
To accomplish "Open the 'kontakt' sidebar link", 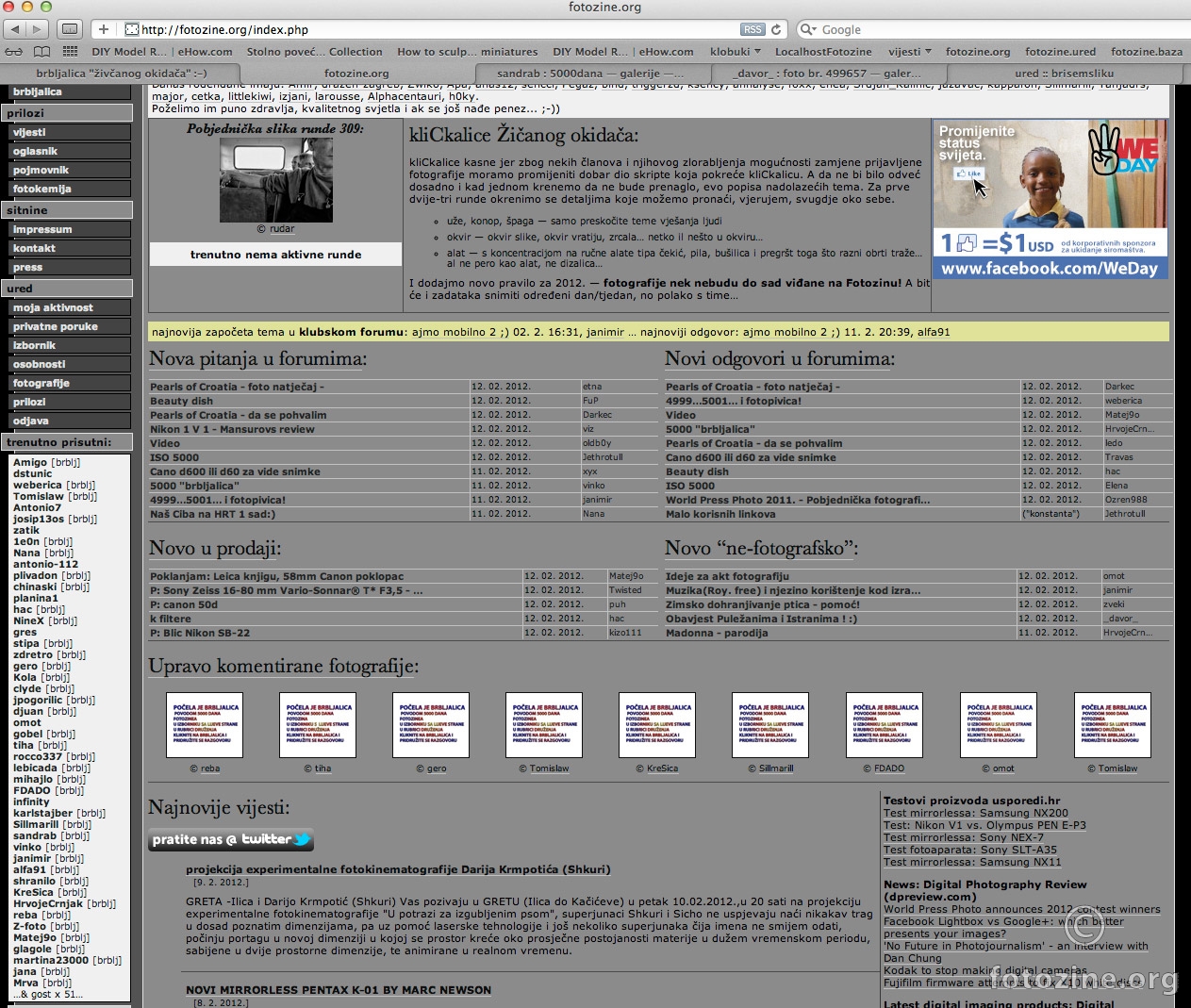I will click(x=71, y=249).
